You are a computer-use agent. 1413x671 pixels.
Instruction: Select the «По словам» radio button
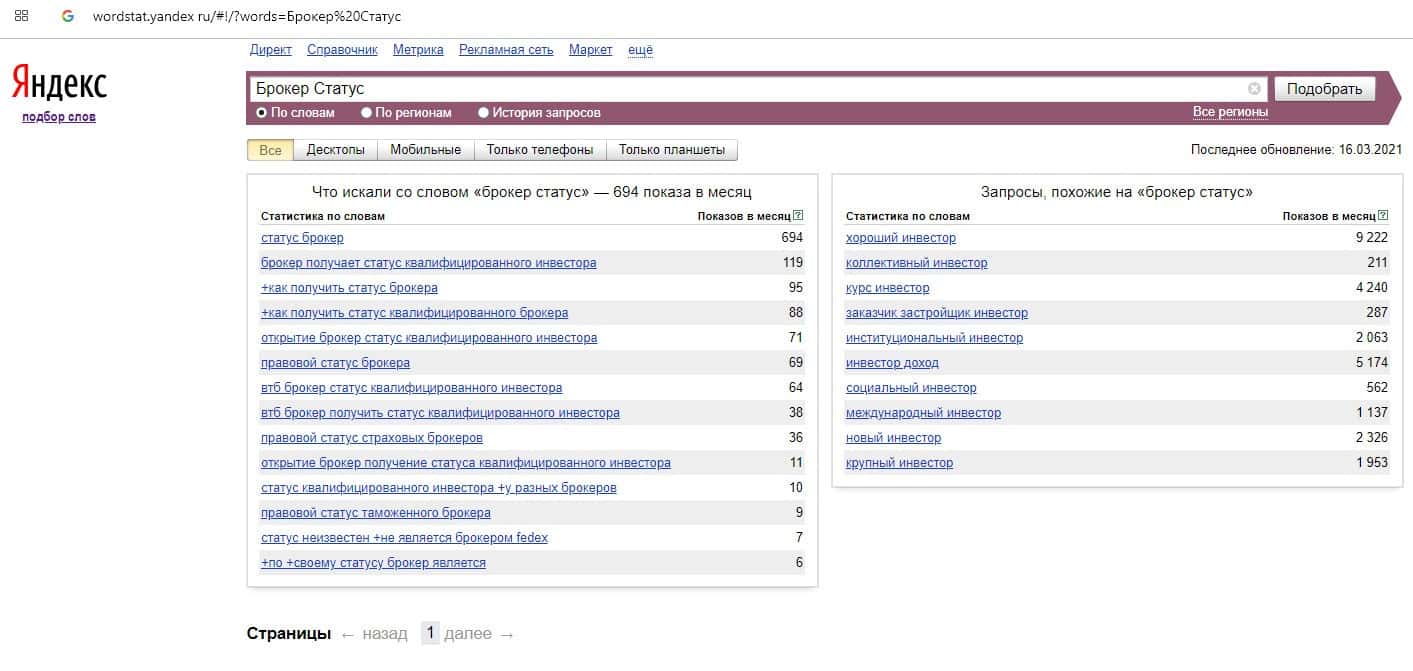coord(262,113)
